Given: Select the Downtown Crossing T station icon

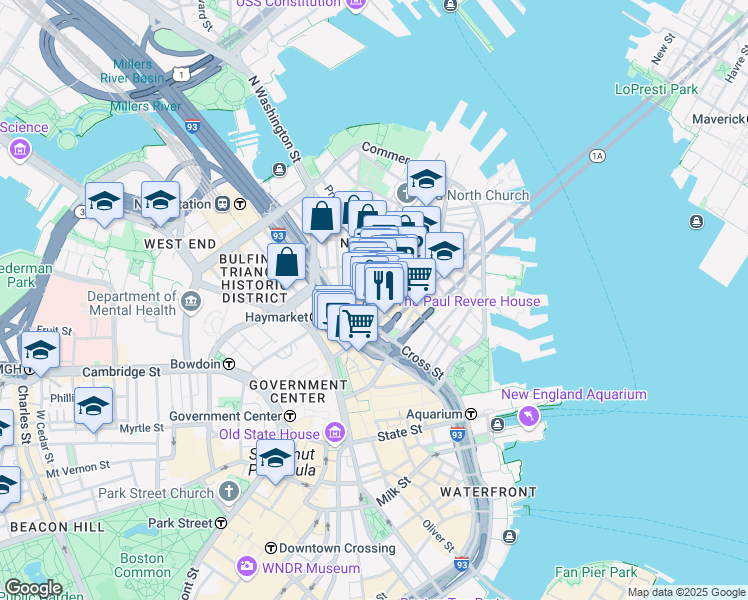Looking at the screenshot, I should (271, 548).
